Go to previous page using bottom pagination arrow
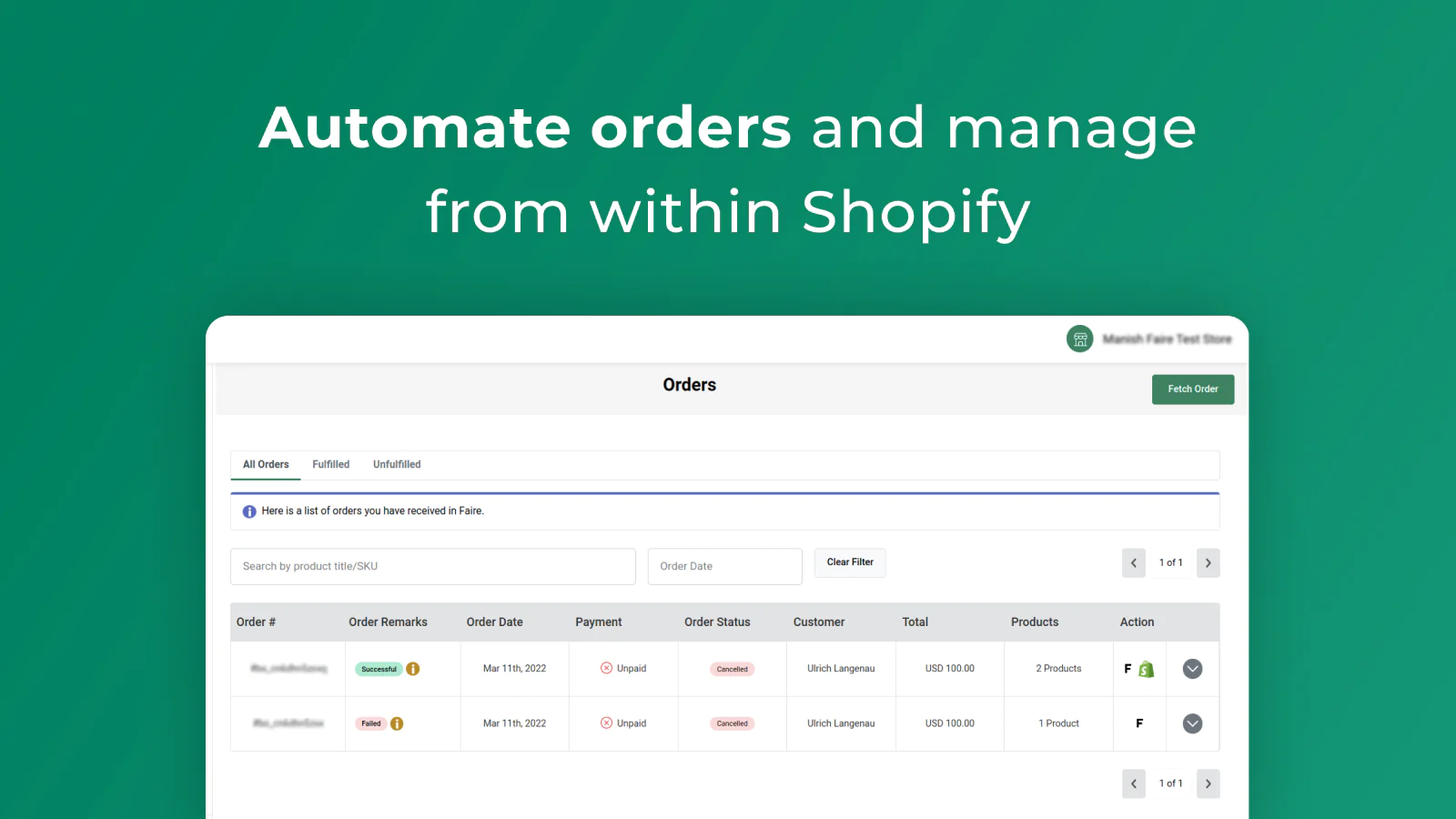The height and width of the screenshot is (819, 1456). [x=1134, y=784]
